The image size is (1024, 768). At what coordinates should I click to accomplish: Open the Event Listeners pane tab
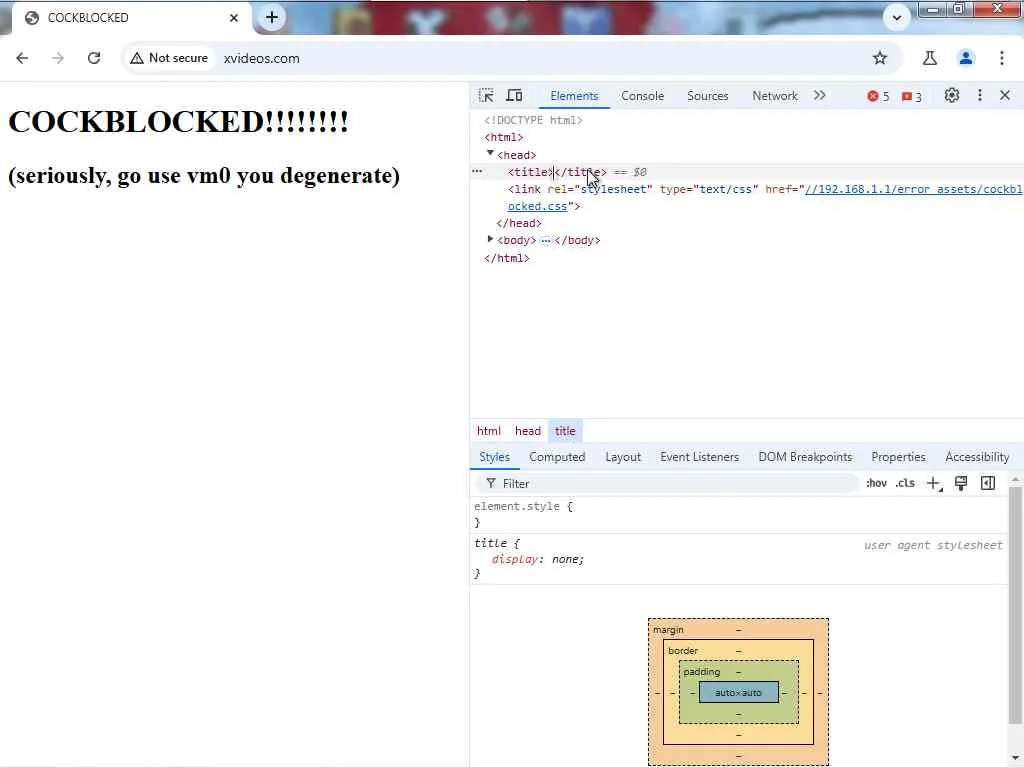[x=699, y=457]
